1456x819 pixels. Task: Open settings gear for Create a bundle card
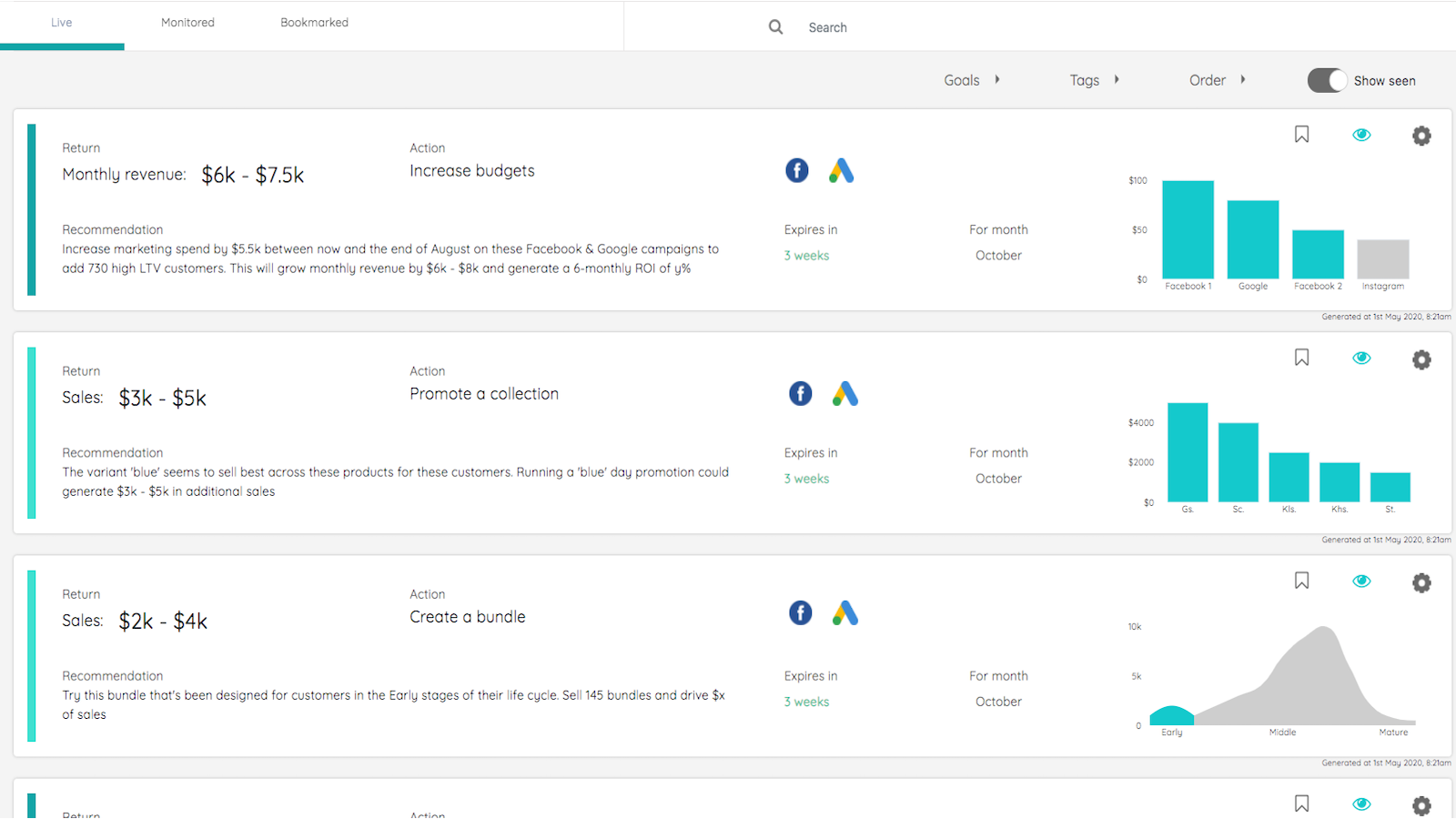coord(1421,582)
